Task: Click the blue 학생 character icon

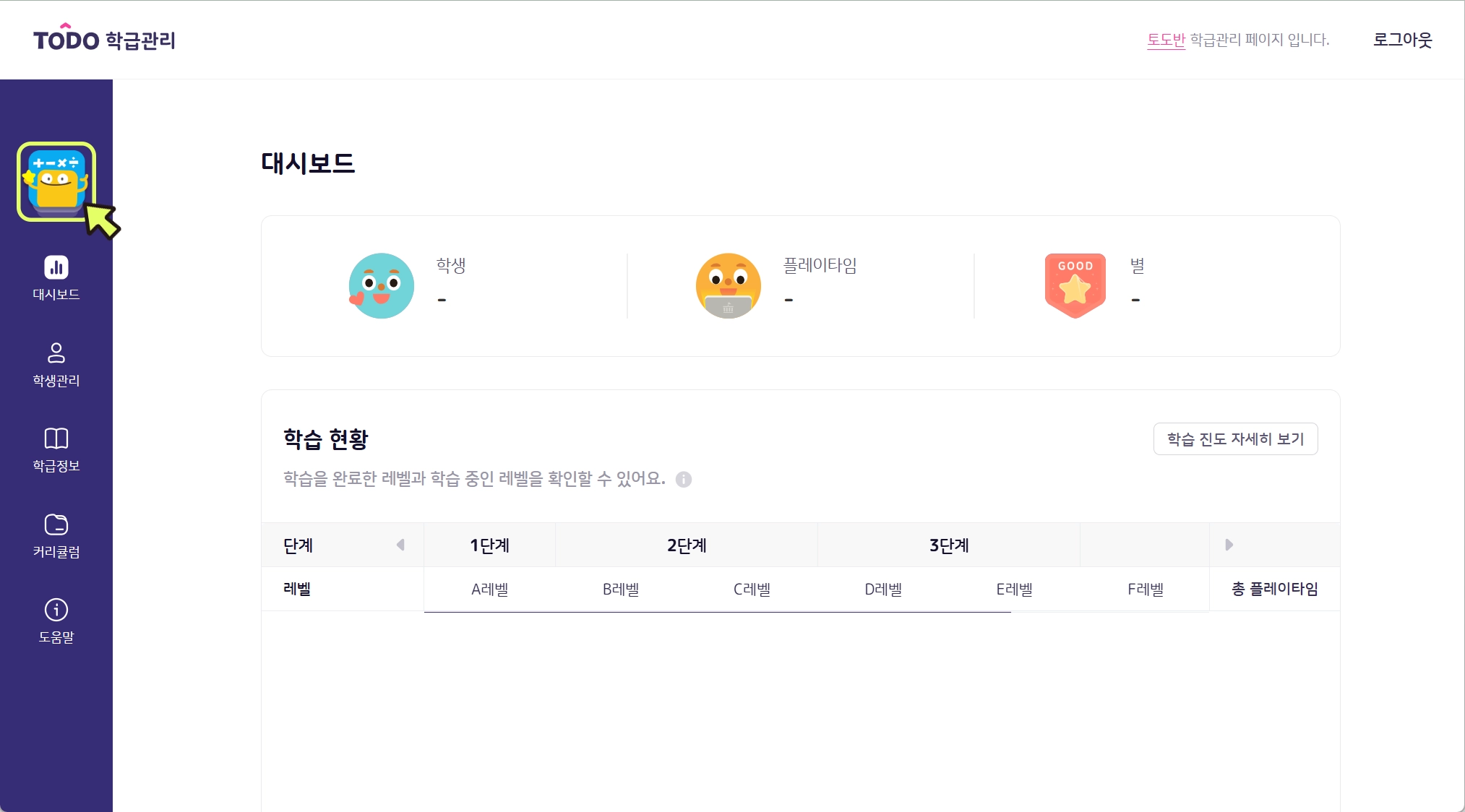Action: [x=381, y=285]
